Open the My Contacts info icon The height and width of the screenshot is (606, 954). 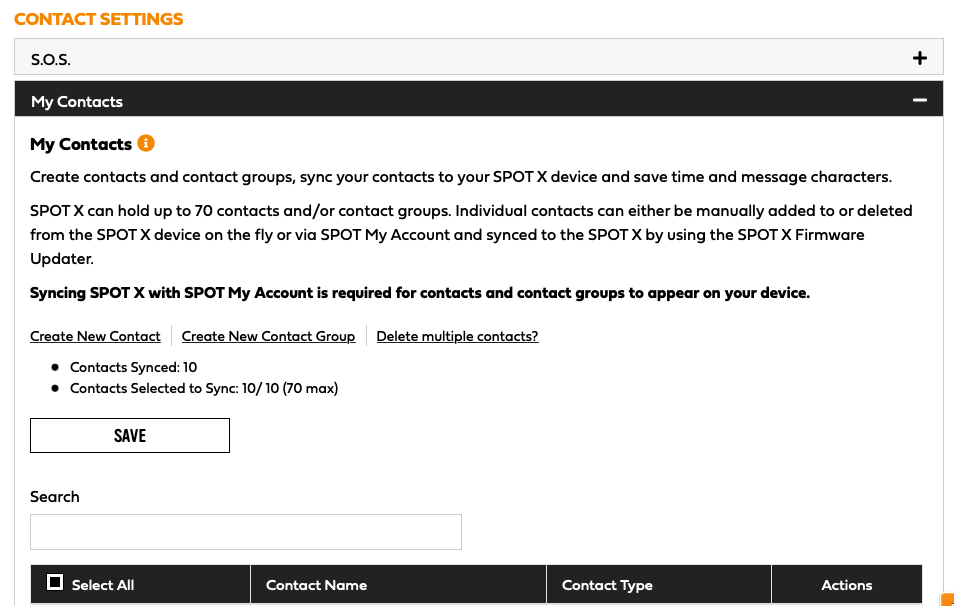pyautogui.click(x=146, y=143)
